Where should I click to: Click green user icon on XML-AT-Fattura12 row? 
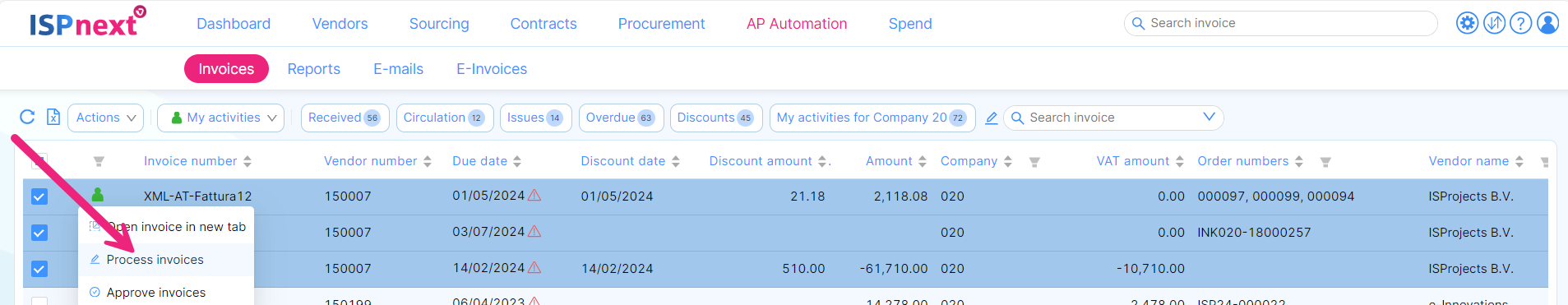tap(98, 195)
